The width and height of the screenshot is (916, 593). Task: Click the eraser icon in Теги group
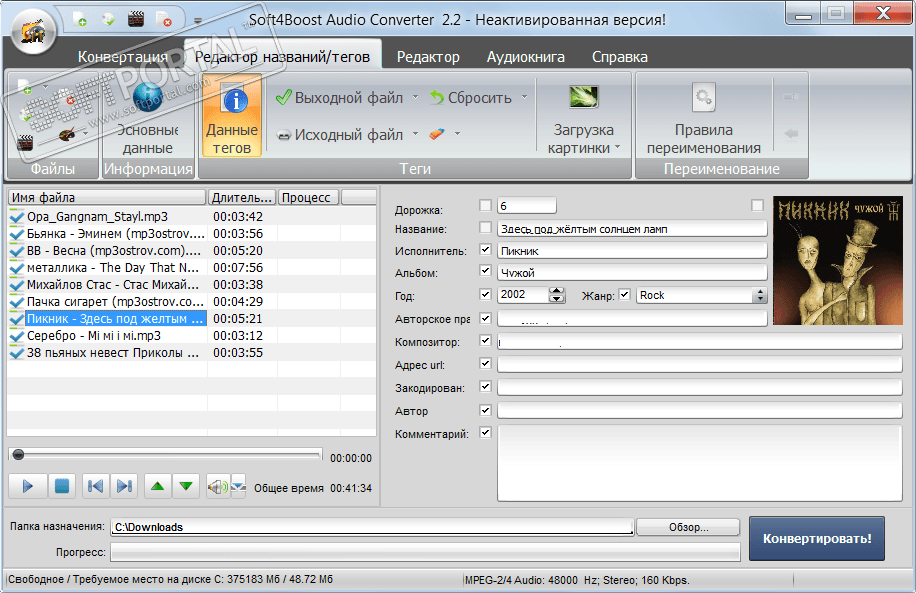coord(436,134)
